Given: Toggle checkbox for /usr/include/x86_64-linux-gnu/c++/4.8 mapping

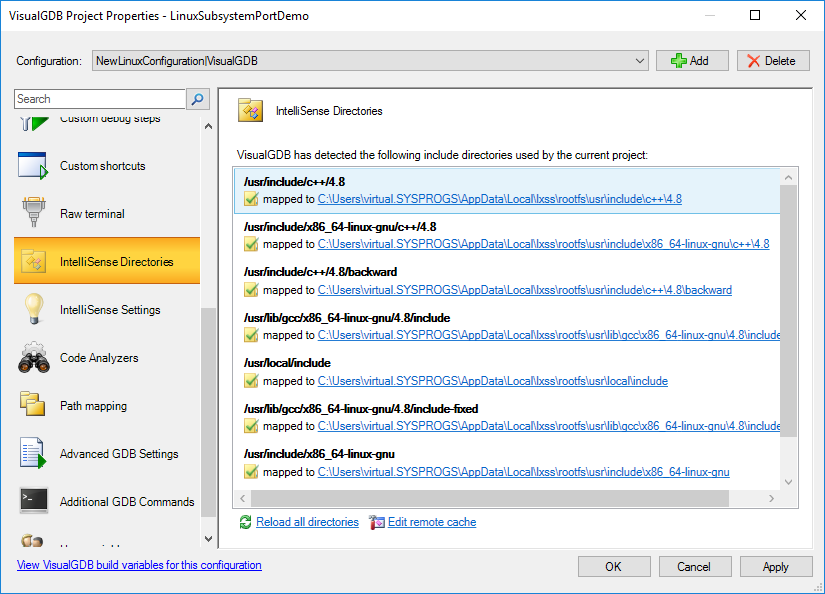Looking at the screenshot, I should click(251, 244).
